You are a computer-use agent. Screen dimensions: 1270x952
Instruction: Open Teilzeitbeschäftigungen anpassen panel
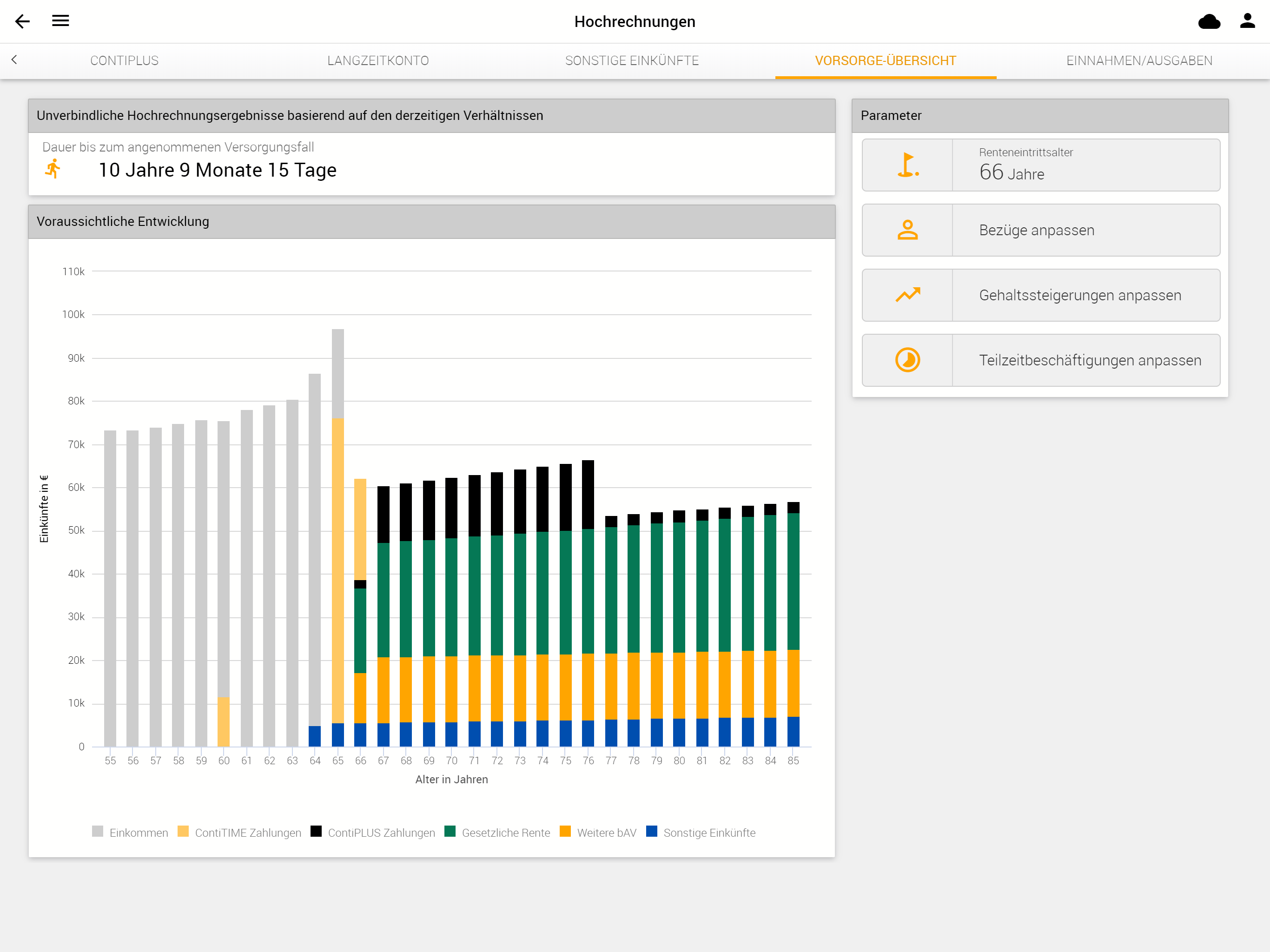click(x=1041, y=360)
